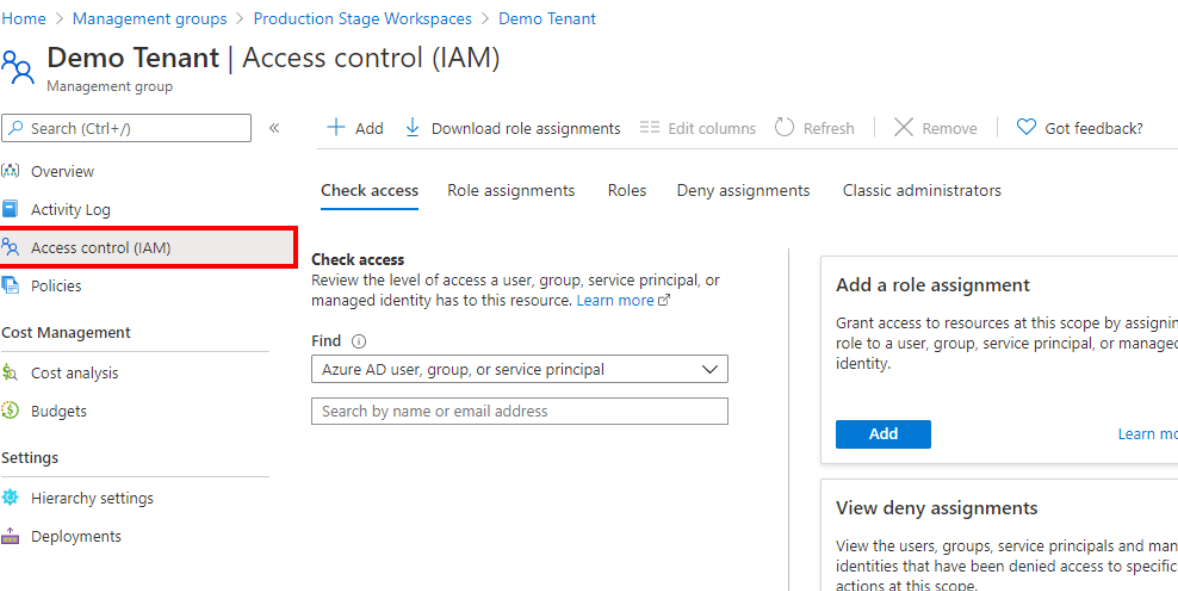This screenshot has height=591, width=1178.
Task: Click the Demo Tenant management group icon
Action: coord(18,67)
